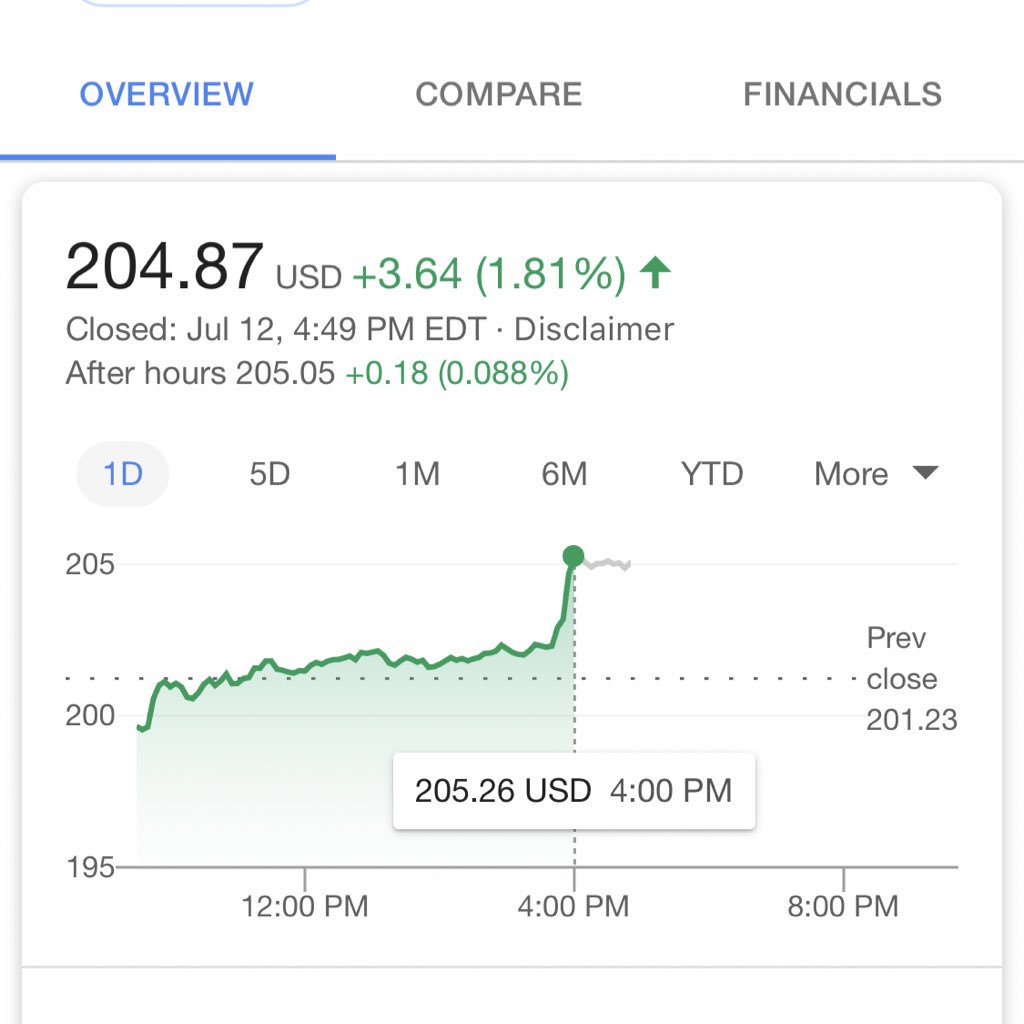Show the 1M chart range
The image size is (1024, 1024).
click(417, 473)
